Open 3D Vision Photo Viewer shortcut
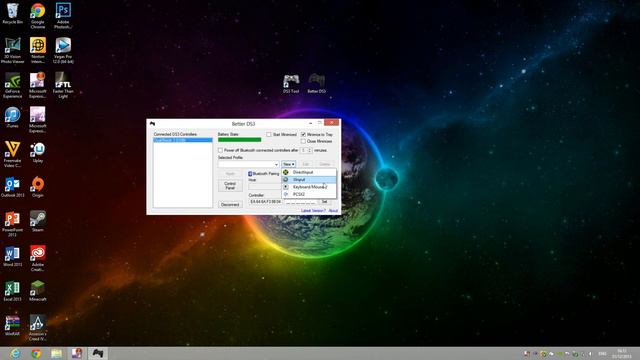The image size is (640, 360). click(13, 50)
